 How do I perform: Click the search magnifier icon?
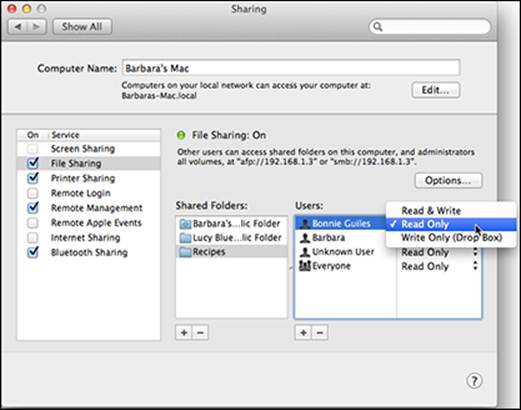(x=378, y=27)
